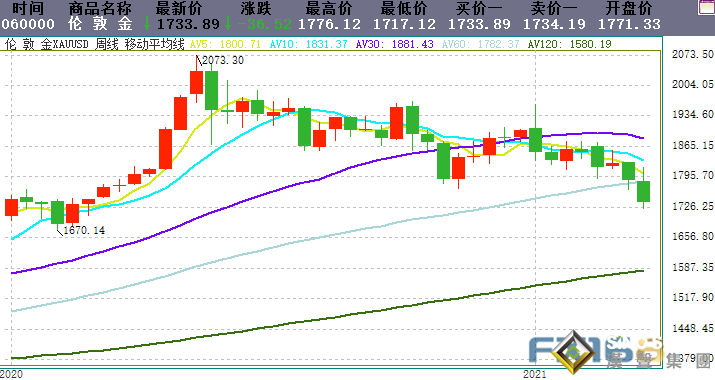Select the AV60 moving average label

(x=481, y=44)
